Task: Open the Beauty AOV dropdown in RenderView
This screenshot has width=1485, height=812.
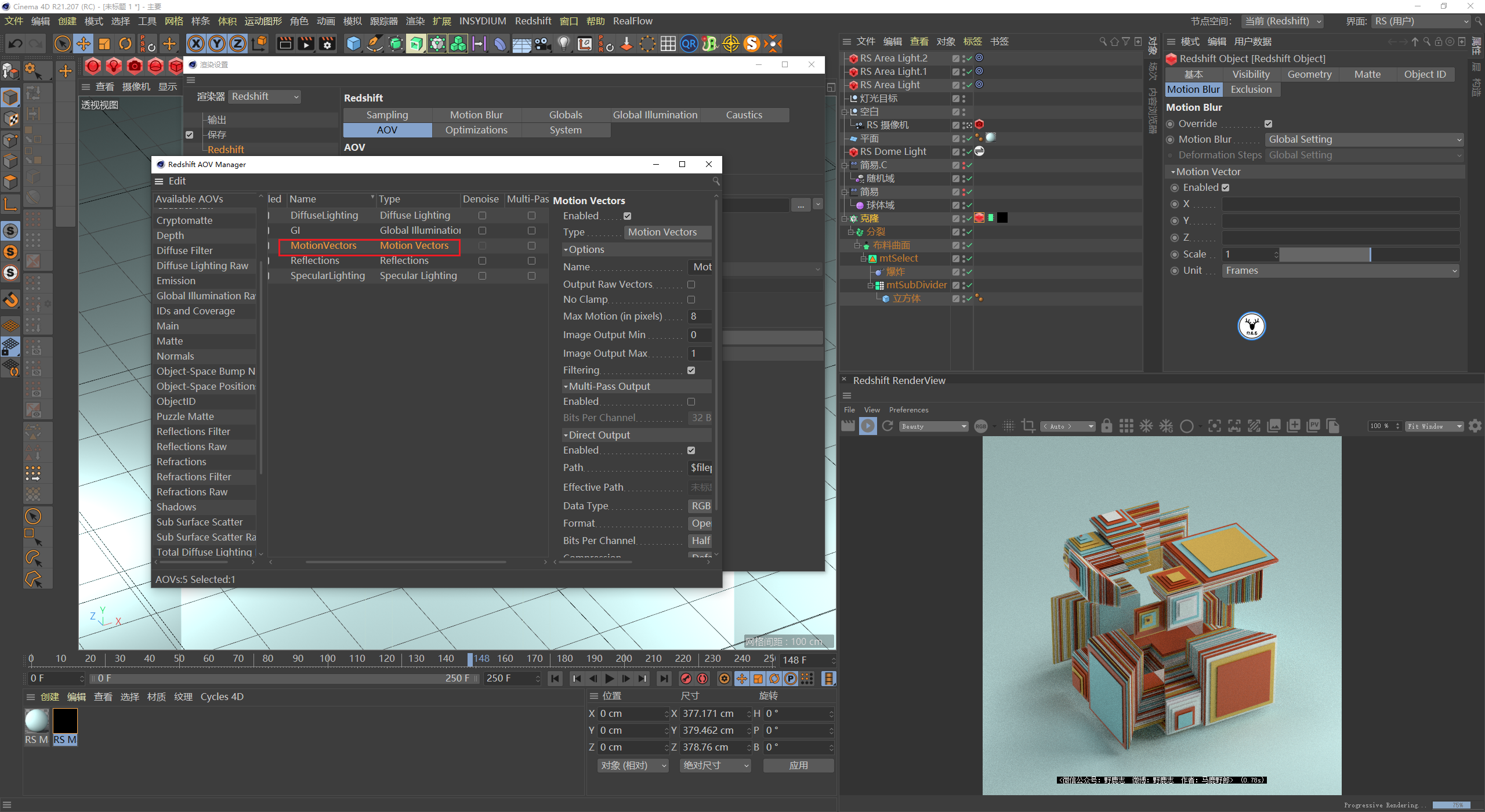Action: pos(933,426)
